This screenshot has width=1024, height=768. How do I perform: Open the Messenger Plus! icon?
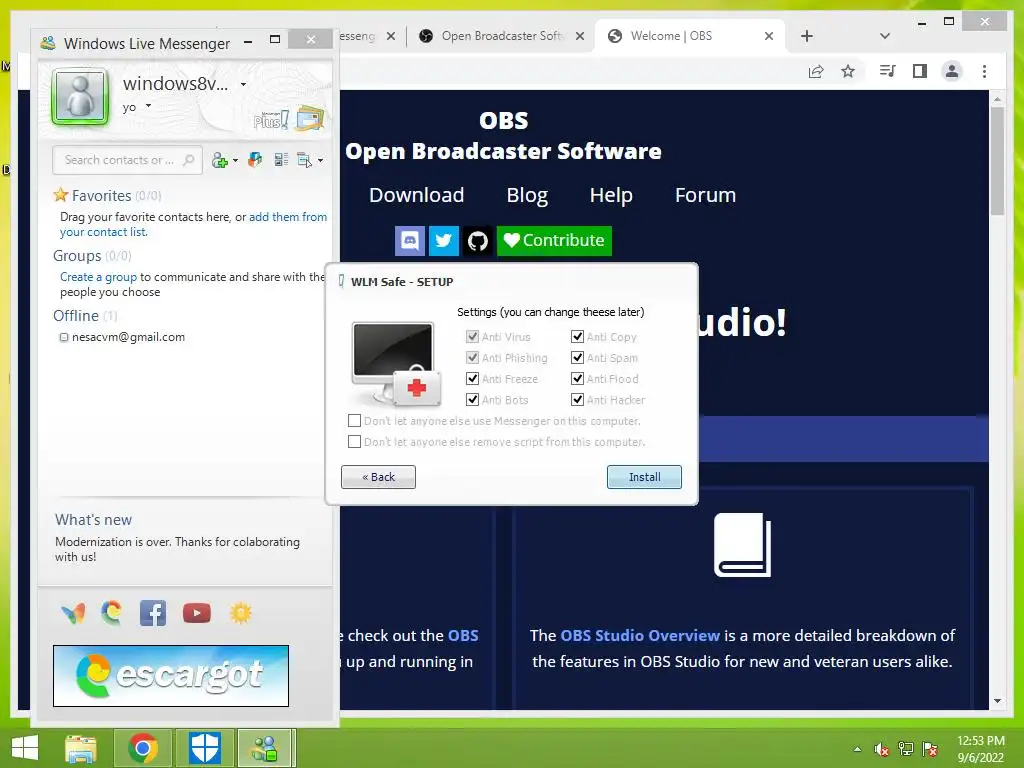pyautogui.click(x=272, y=120)
